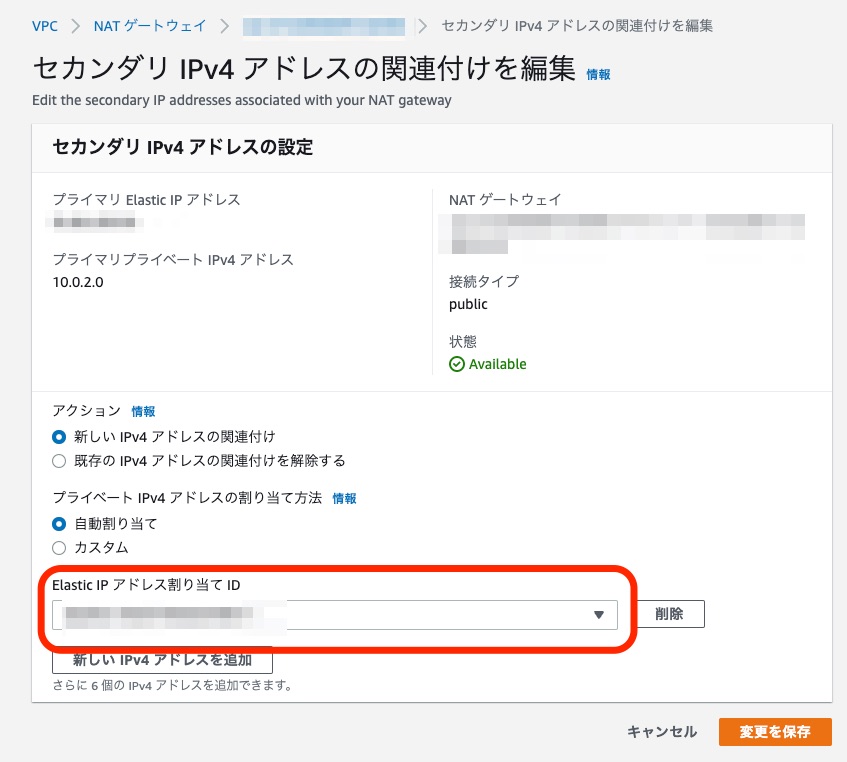Click the キャンセル link

[x=661, y=732]
